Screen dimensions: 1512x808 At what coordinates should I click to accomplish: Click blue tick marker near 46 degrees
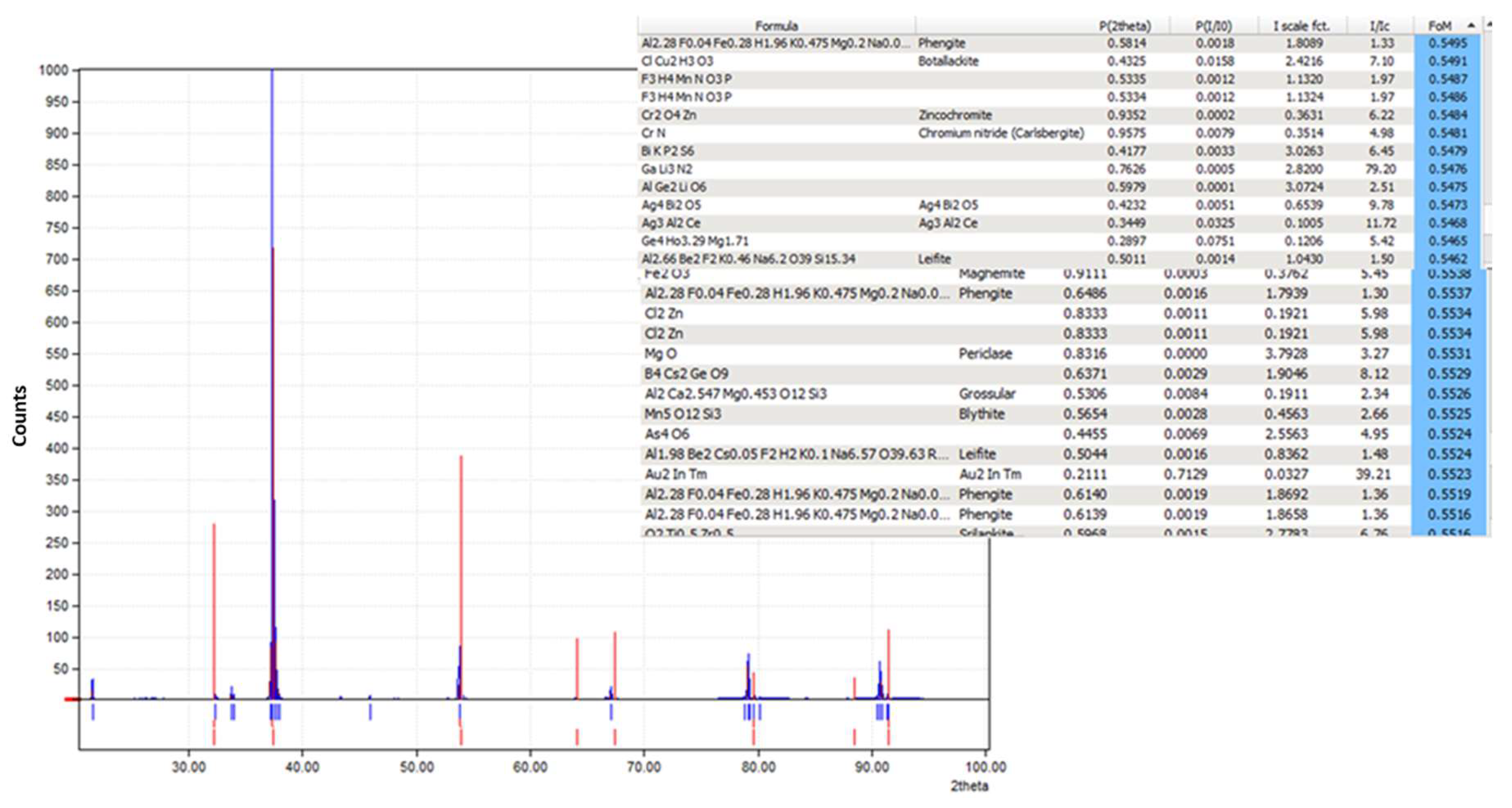click(370, 712)
